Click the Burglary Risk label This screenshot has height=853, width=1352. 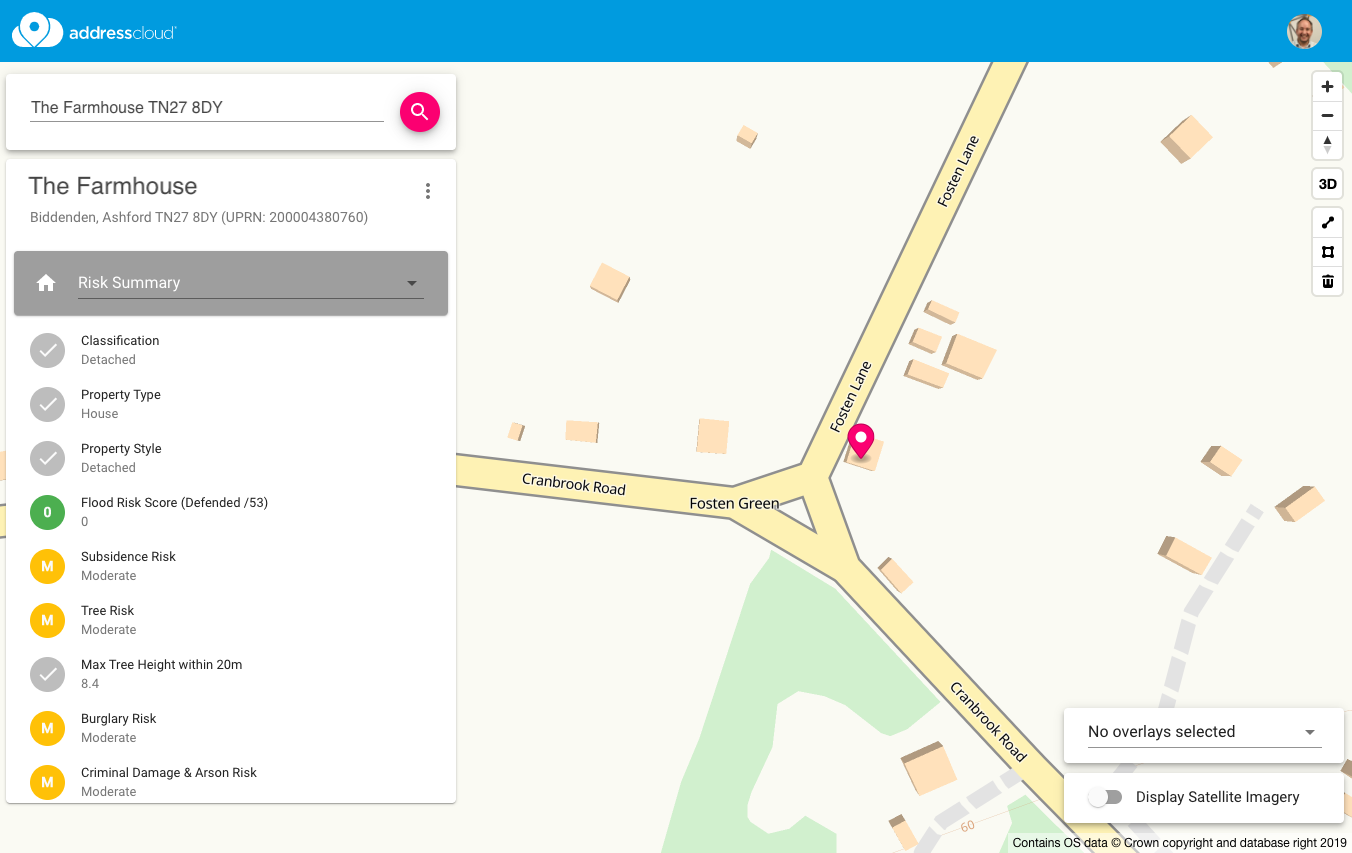click(118, 719)
